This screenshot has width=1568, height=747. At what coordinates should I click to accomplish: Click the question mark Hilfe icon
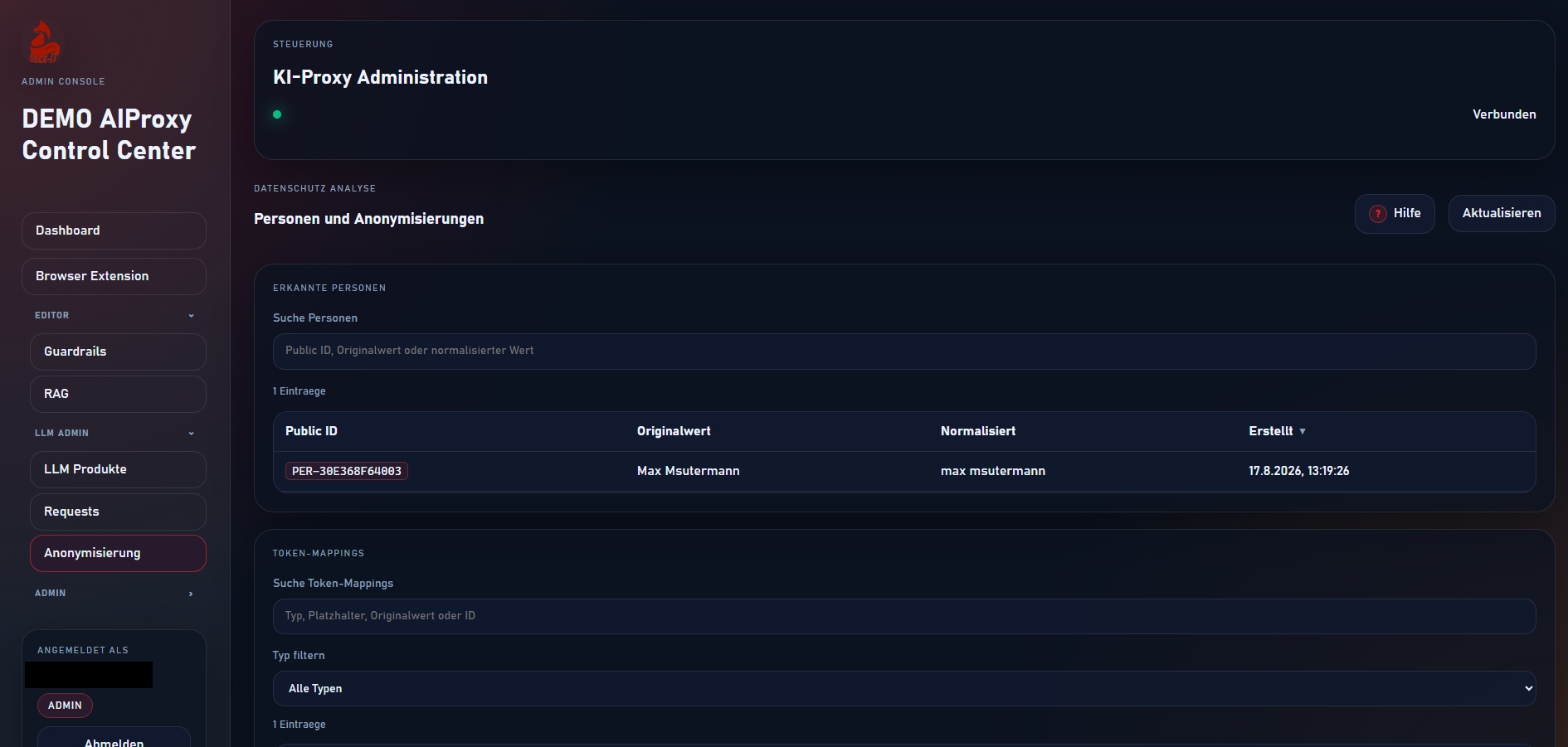pyautogui.click(x=1377, y=214)
